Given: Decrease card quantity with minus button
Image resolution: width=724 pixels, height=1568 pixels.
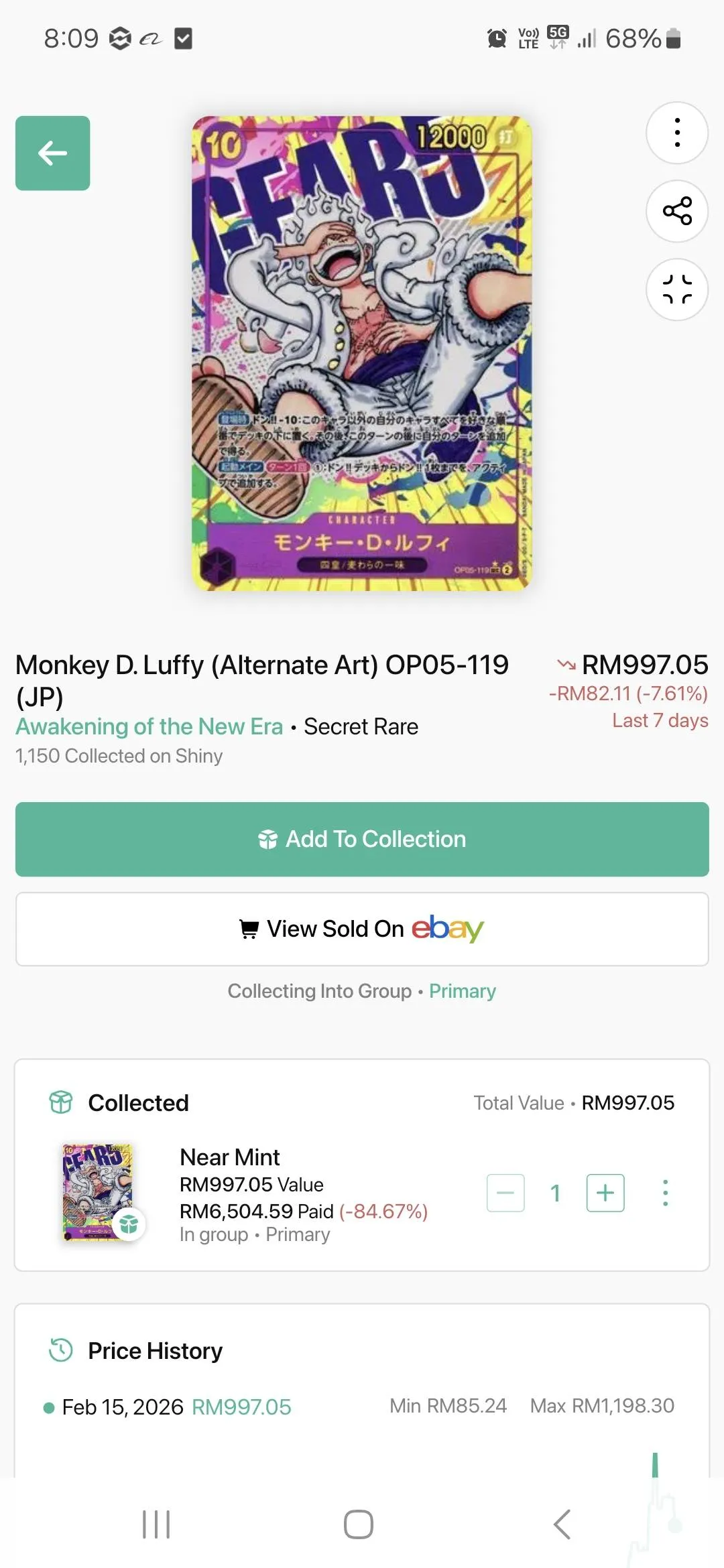Looking at the screenshot, I should [x=505, y=1193].
